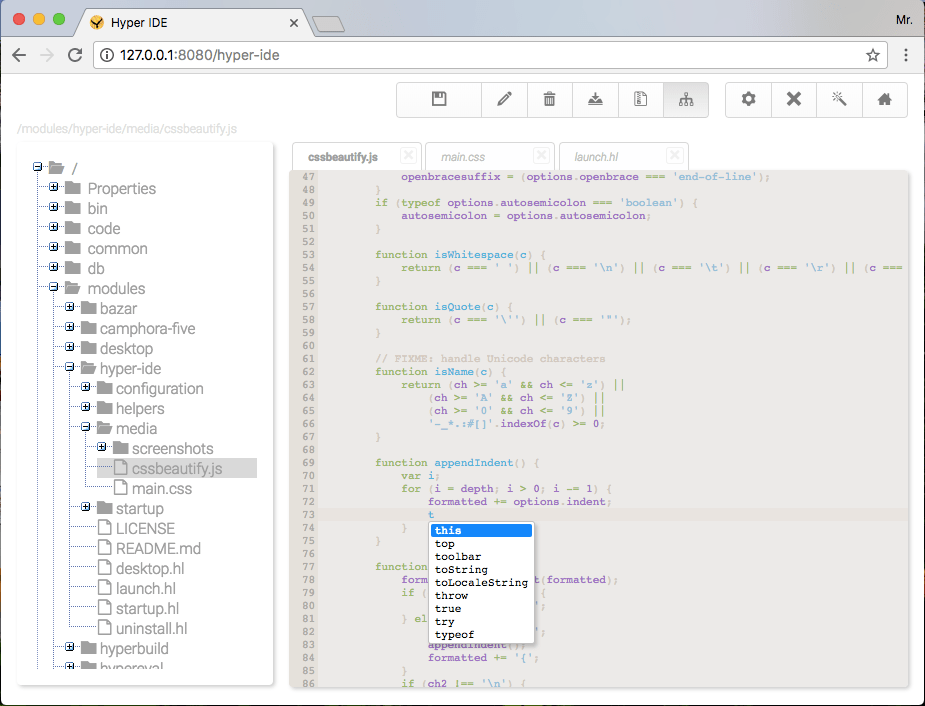
Task: Save the current file with the floppy icon
Action: tap(437, 99)
